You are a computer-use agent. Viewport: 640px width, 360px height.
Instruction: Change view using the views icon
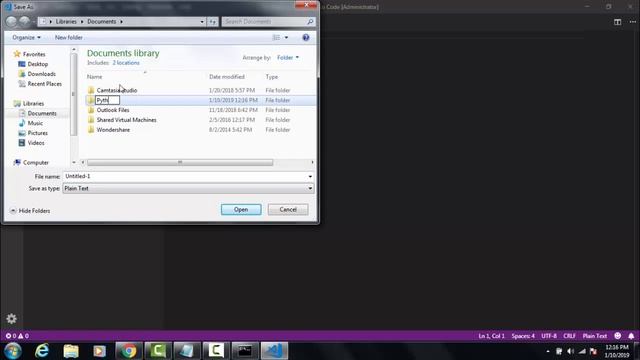click(276, 38)
